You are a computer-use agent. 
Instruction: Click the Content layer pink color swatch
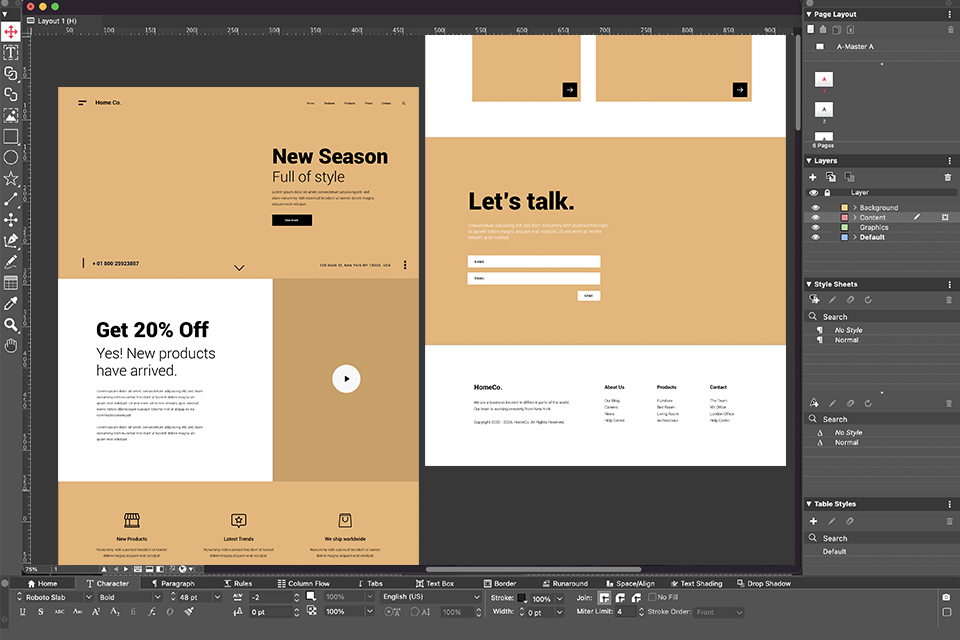pos(844,217)
